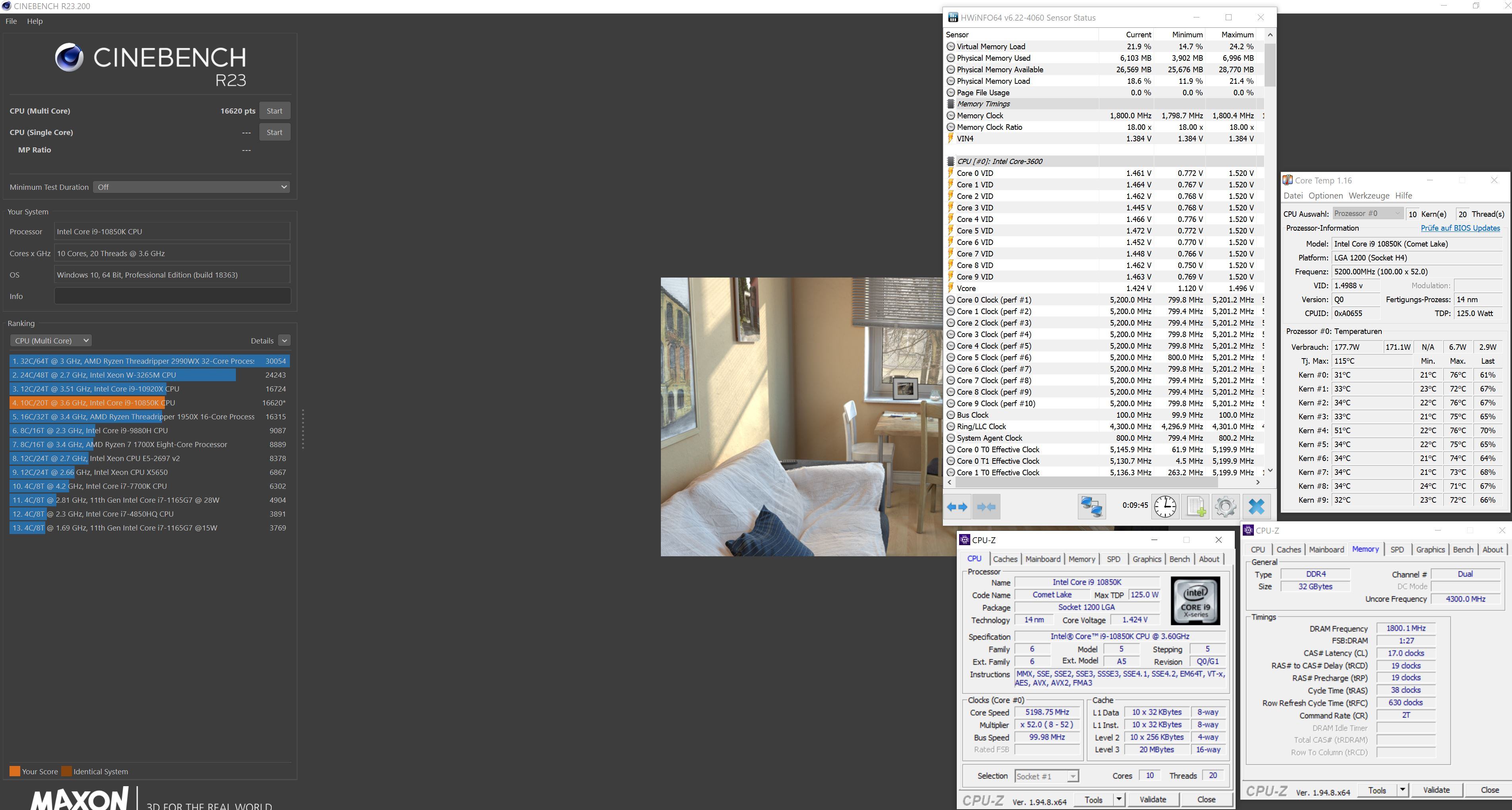
Task: Click Cinebench title bar app icon
Action: [x=6, y=6]
